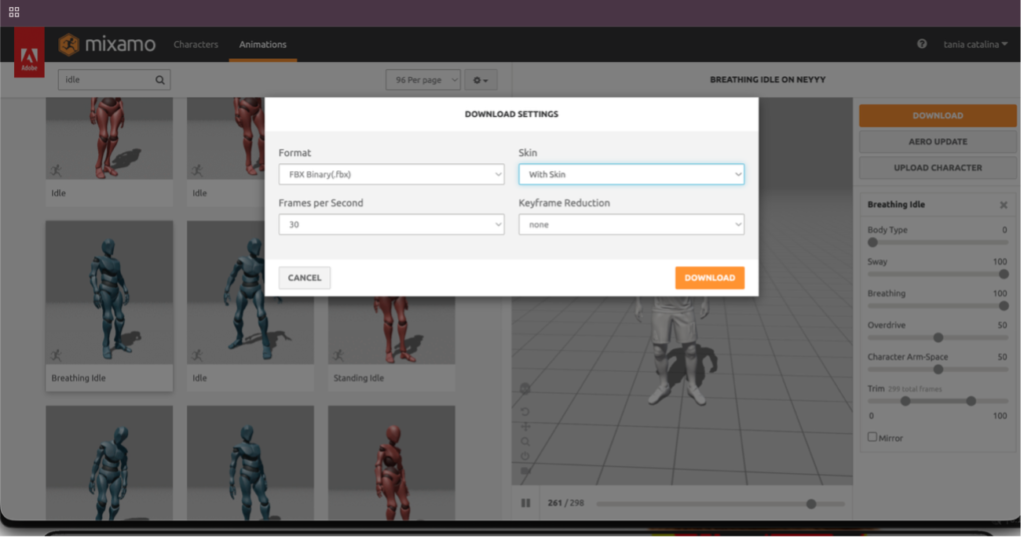Open the help question mark icon
This screenshot has height=539, width=1024.
click(921, 44)
